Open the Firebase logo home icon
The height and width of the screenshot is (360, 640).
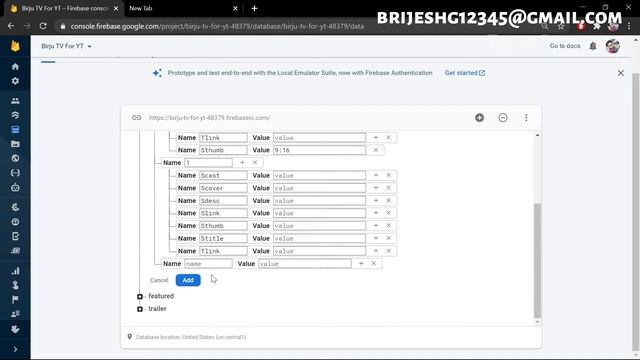pyautogui.click(x=15, y=46)
